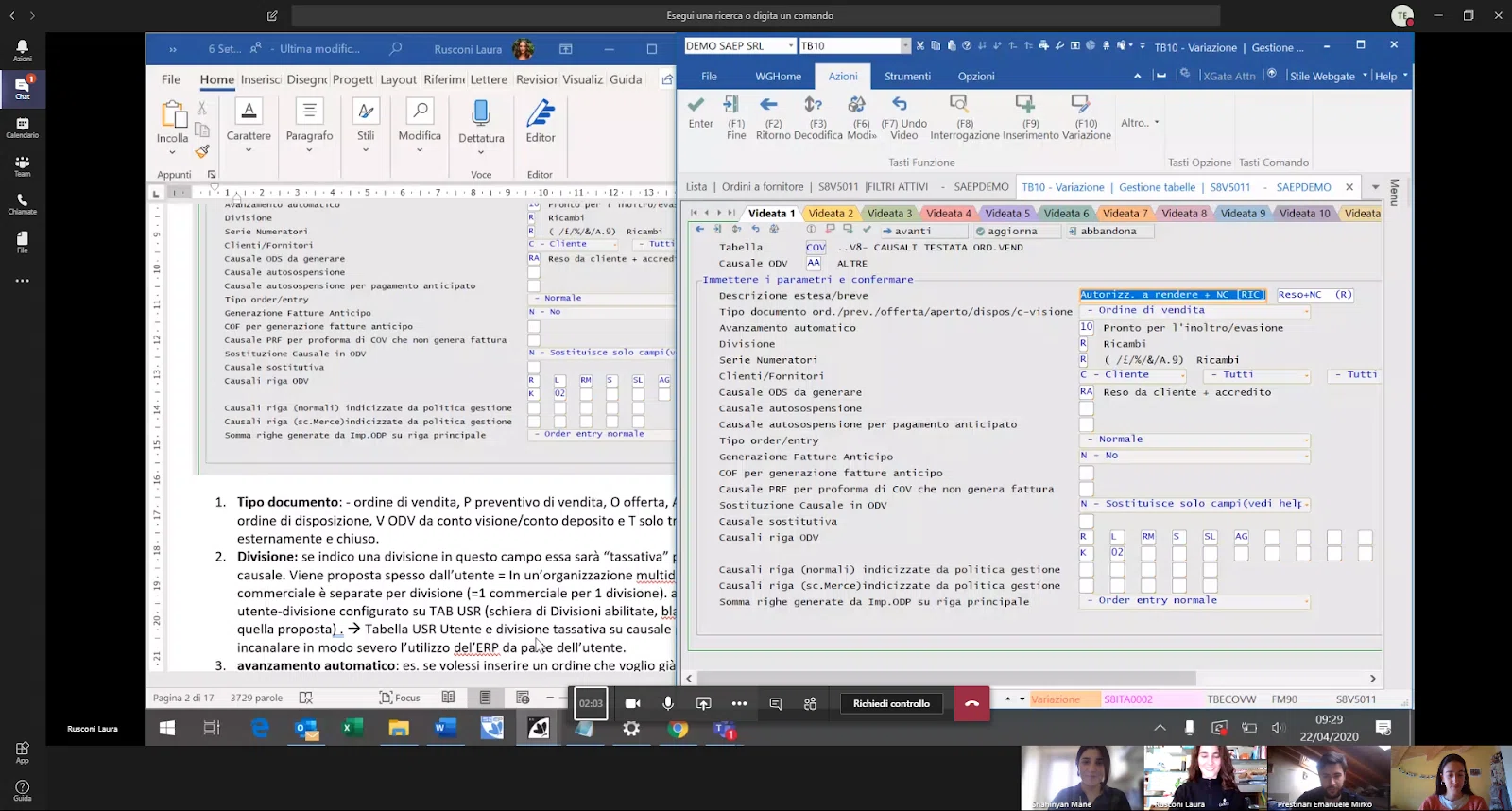Click the (F3) Decodifica icon

click(813, 104)
